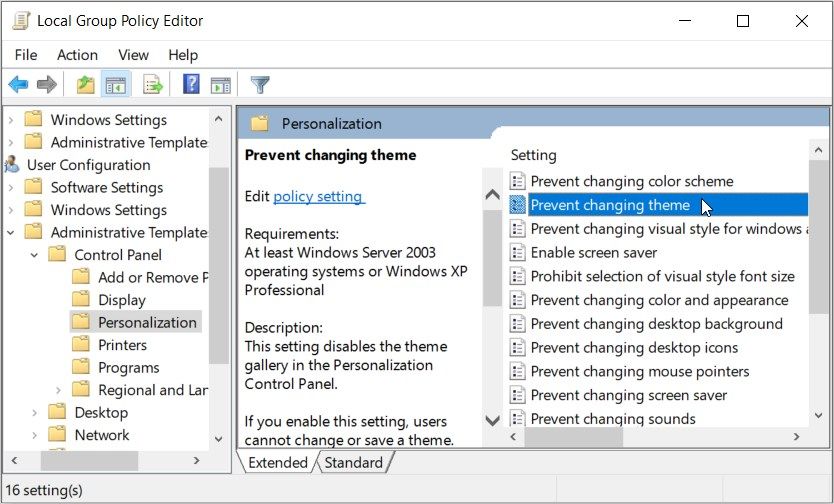Toggle Show/Hide Action Pane icon
The height and width of the screenshot is (504, 834).
tap(220, 85)
